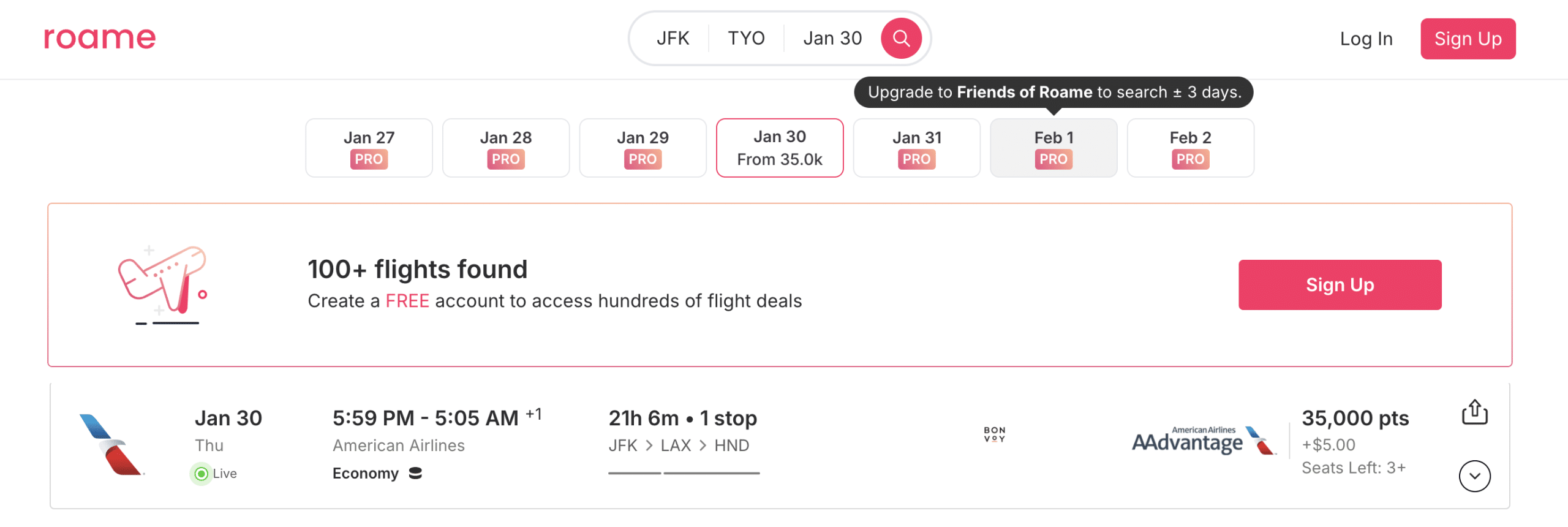
Task: Click the Bonvoy program logo
Action: tap(994, 434)
